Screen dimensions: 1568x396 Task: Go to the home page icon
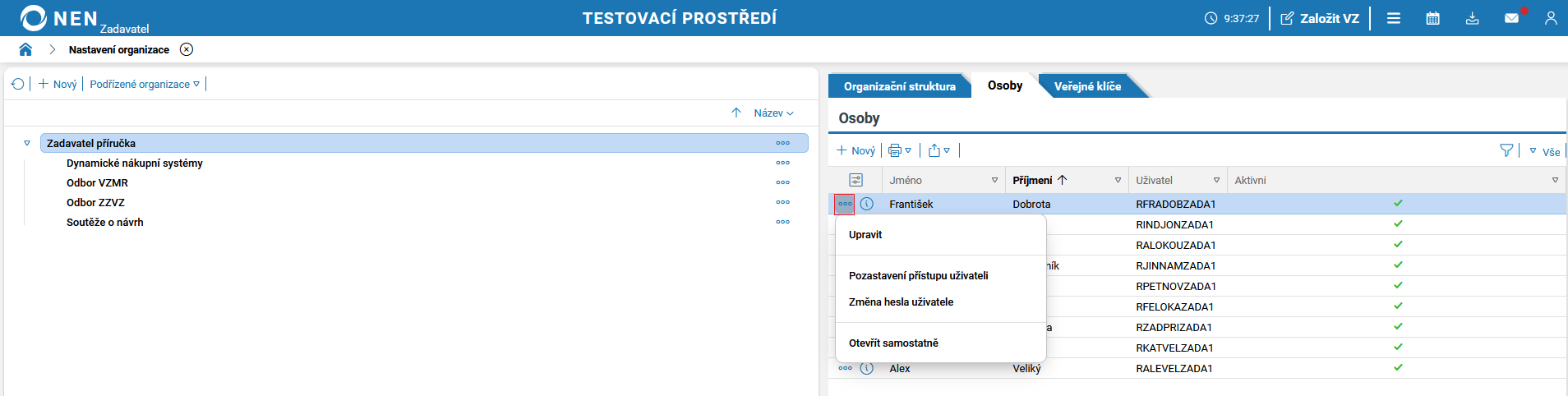pos(25,49)
